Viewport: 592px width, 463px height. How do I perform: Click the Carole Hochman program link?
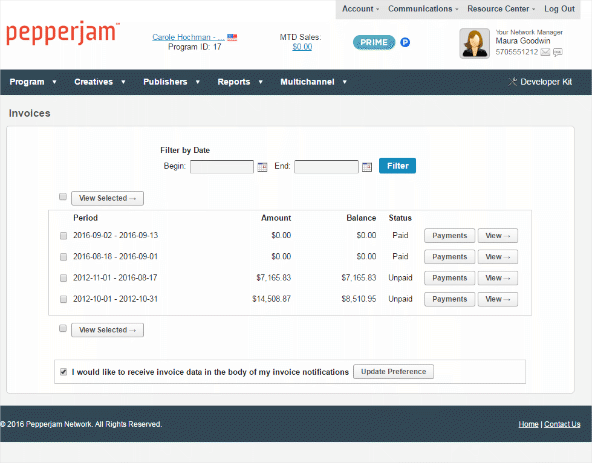click(x=188, y=37)
